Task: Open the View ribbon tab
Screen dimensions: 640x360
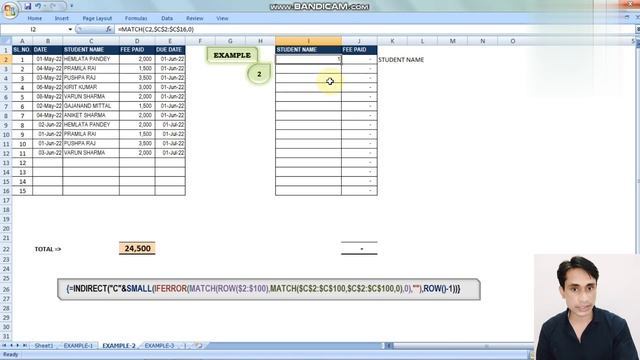Action: click(x=222, y=18)
